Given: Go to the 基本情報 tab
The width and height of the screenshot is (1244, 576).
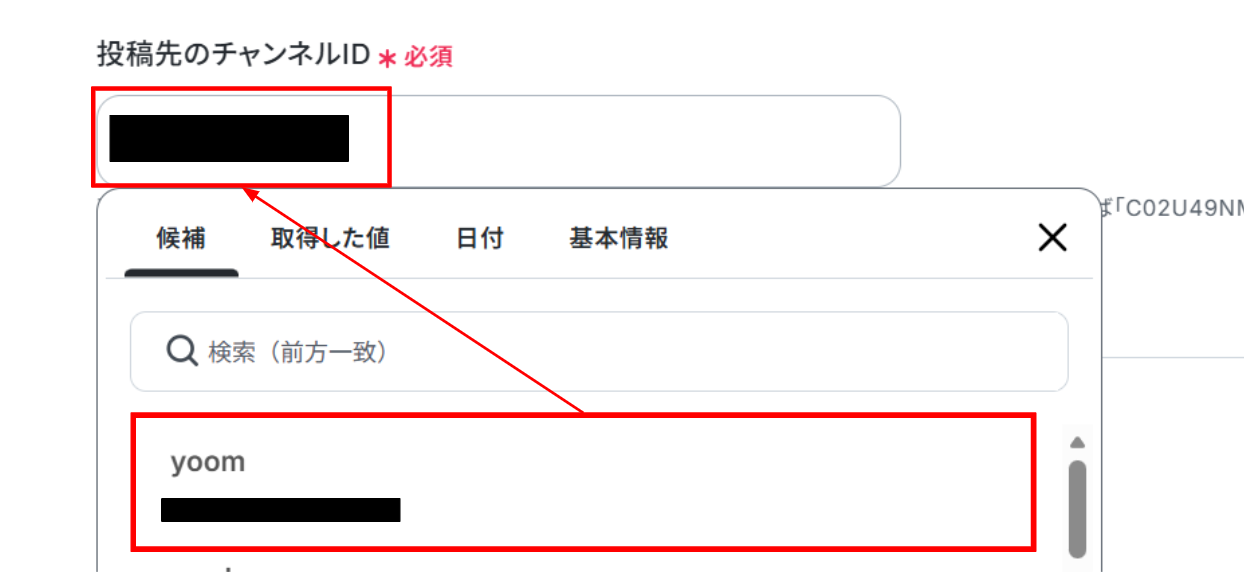Looking at the screenshot, I should pos(619,238).
